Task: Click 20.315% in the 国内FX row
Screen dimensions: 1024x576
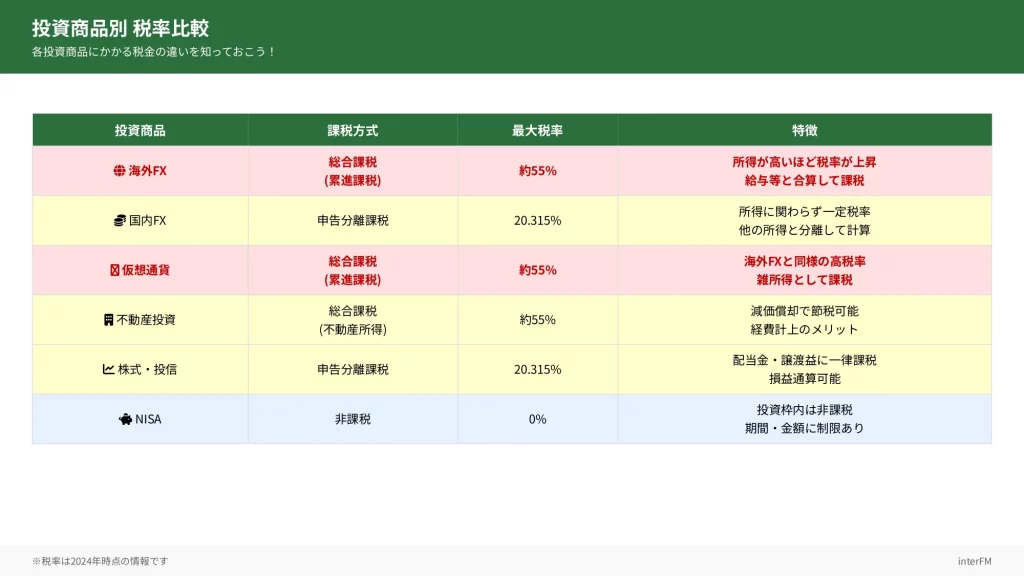Action: (x=537, y=220)
